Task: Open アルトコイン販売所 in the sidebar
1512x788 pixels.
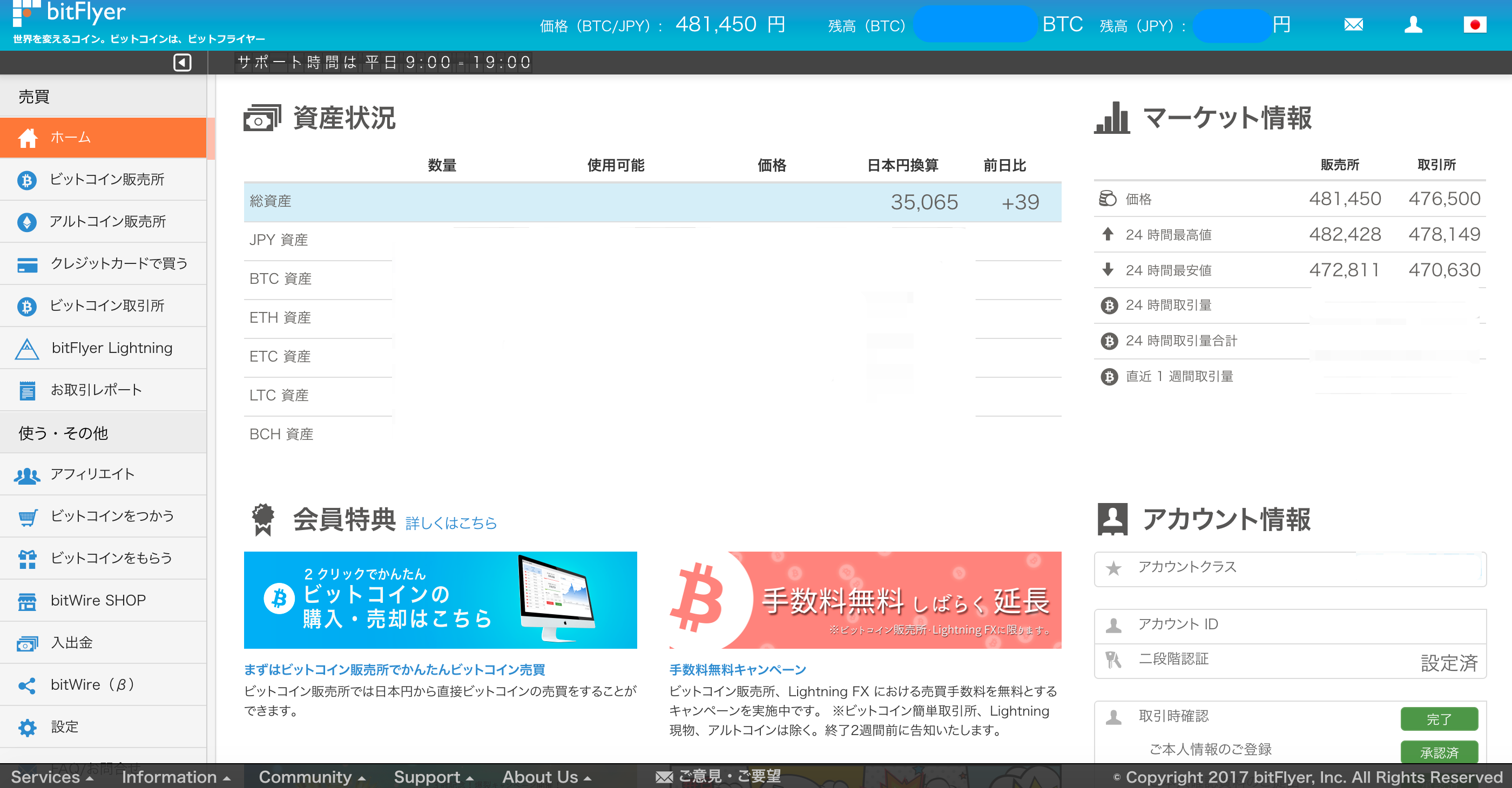Action: pos(103,222)
